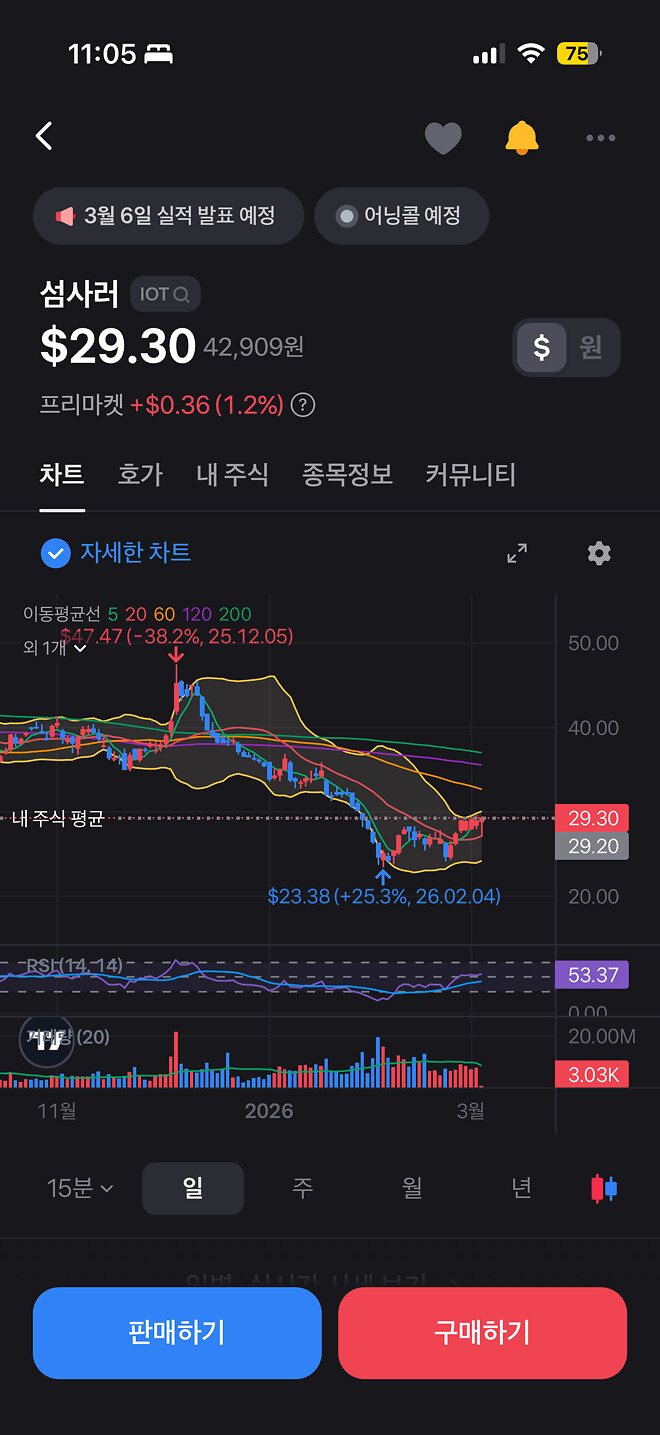Open price alert bell icon

pos(522,138)
